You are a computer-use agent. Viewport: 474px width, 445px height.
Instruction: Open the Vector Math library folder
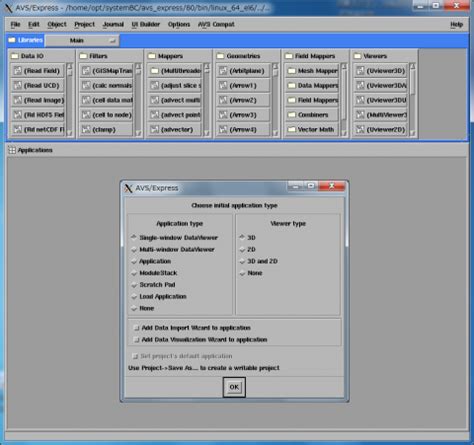click(x=312, y=129)
